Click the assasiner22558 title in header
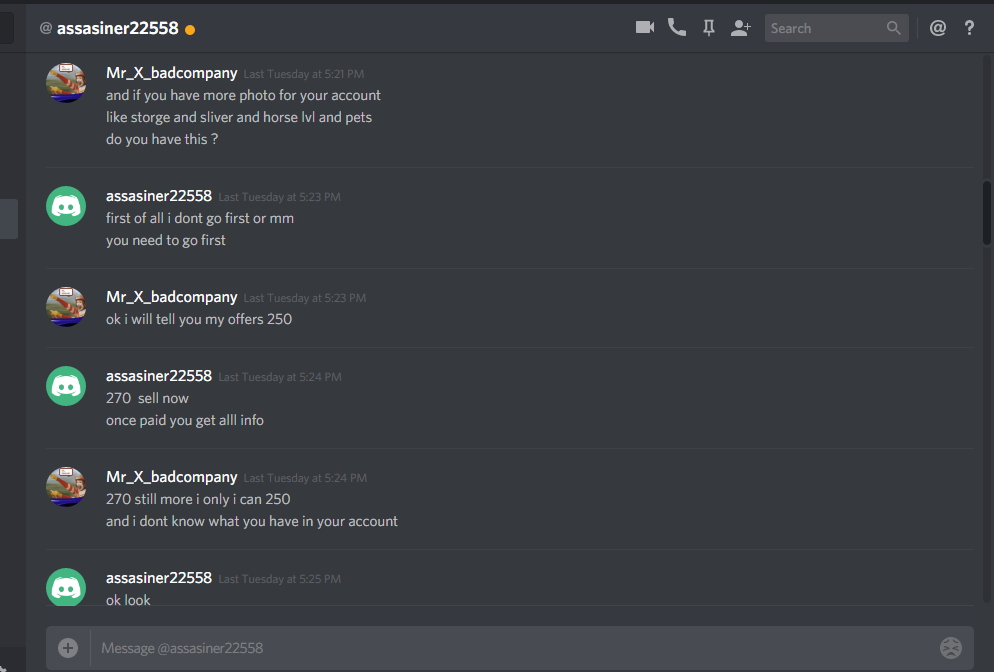 pos(117,29)
